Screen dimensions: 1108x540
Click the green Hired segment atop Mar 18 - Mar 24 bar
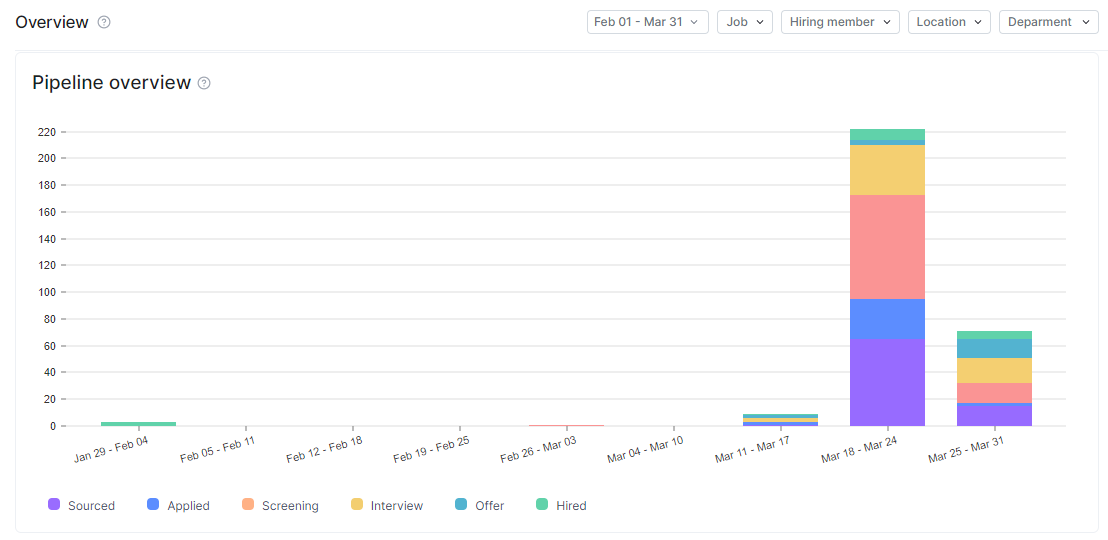pos(888,134)
